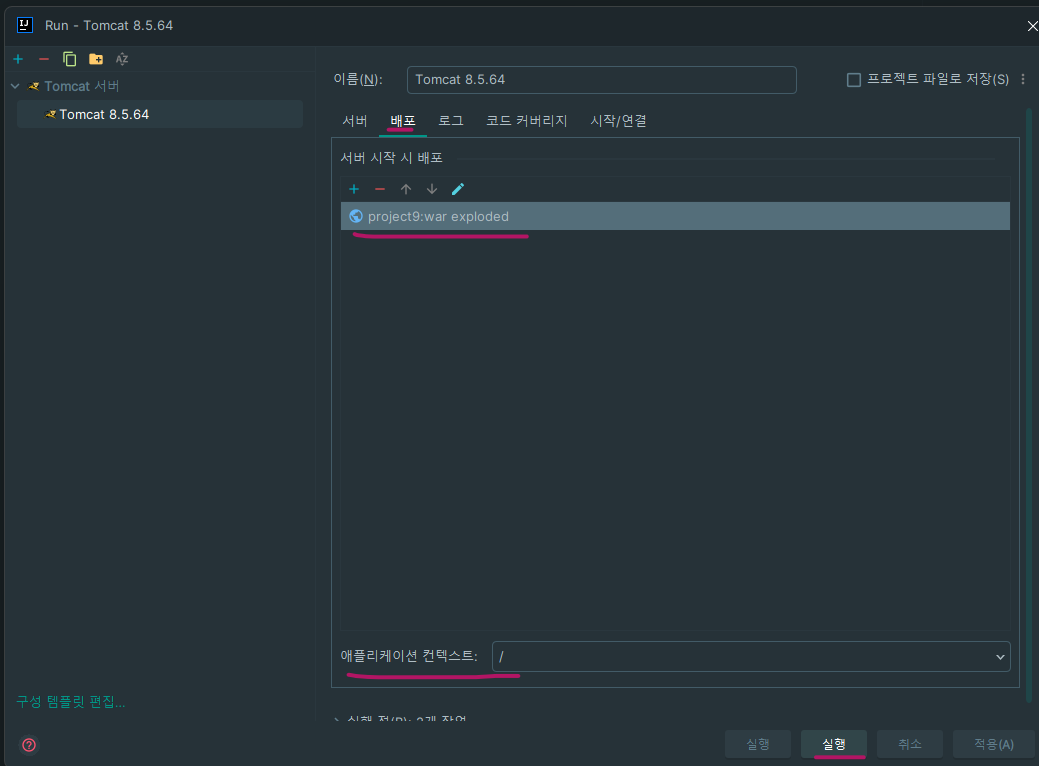Open the 코드 커버리지 tab
This screenshot has height=766, width=1039.
point(527,121)
